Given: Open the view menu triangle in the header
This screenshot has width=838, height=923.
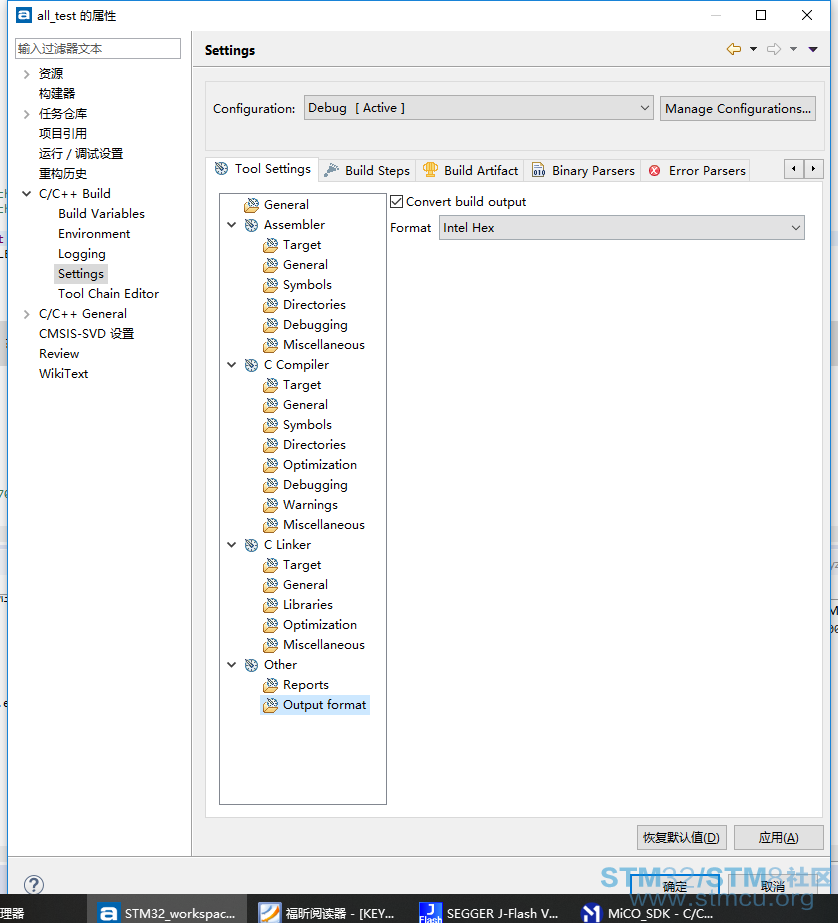Looking at the screenshot, I should click(x=813, y=49).
